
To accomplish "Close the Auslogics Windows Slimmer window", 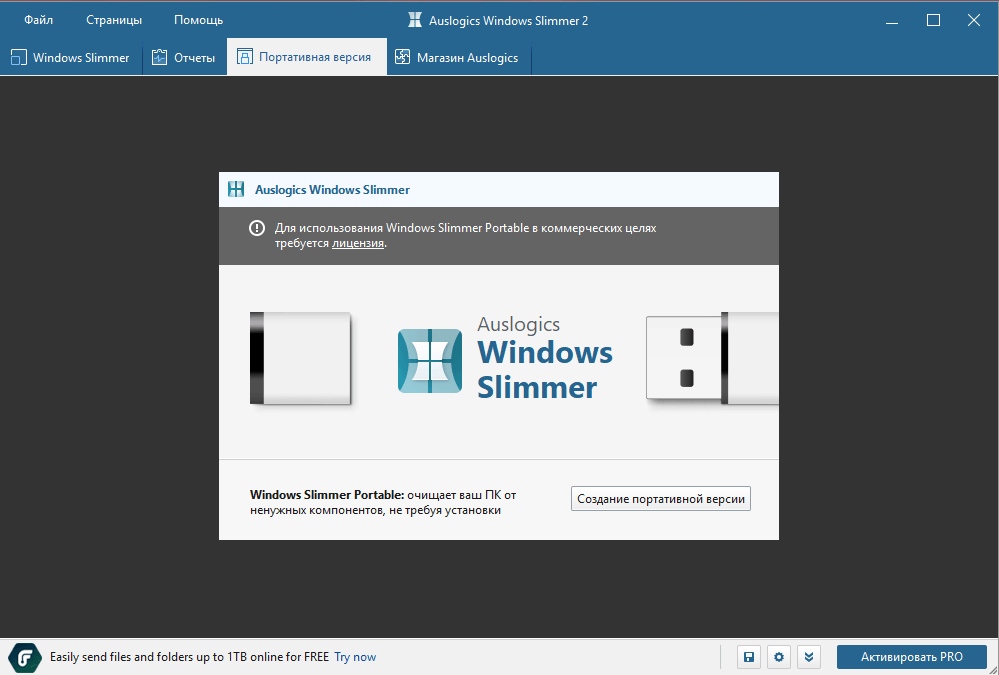I will point(974,20).
